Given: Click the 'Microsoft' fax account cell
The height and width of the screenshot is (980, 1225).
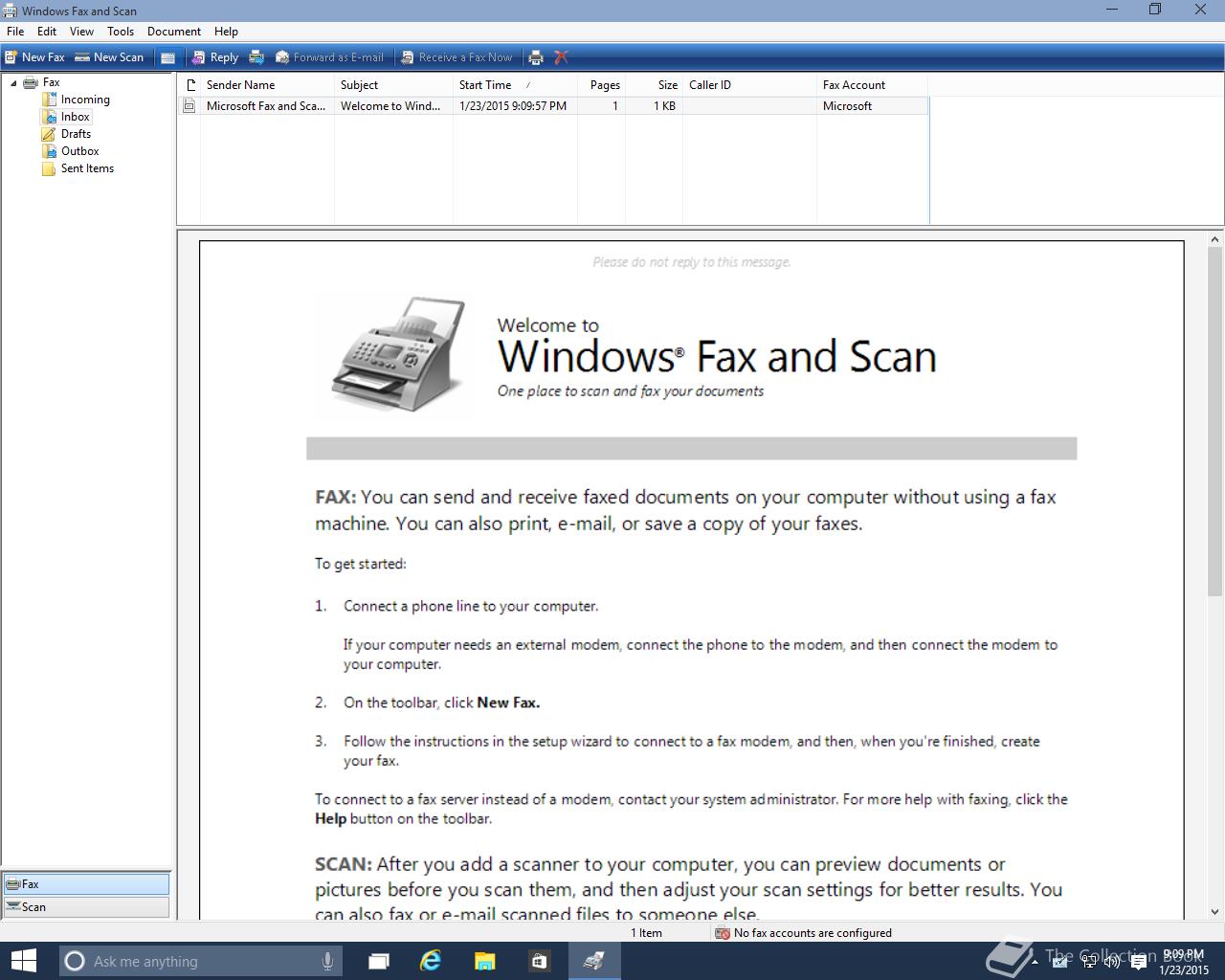Looking at the screenshot, I should coord(847,106).
